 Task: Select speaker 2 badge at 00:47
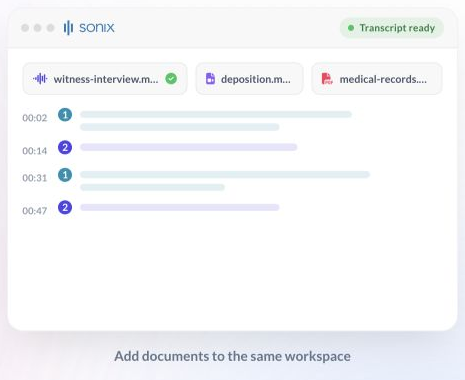[x=65, y=207]
